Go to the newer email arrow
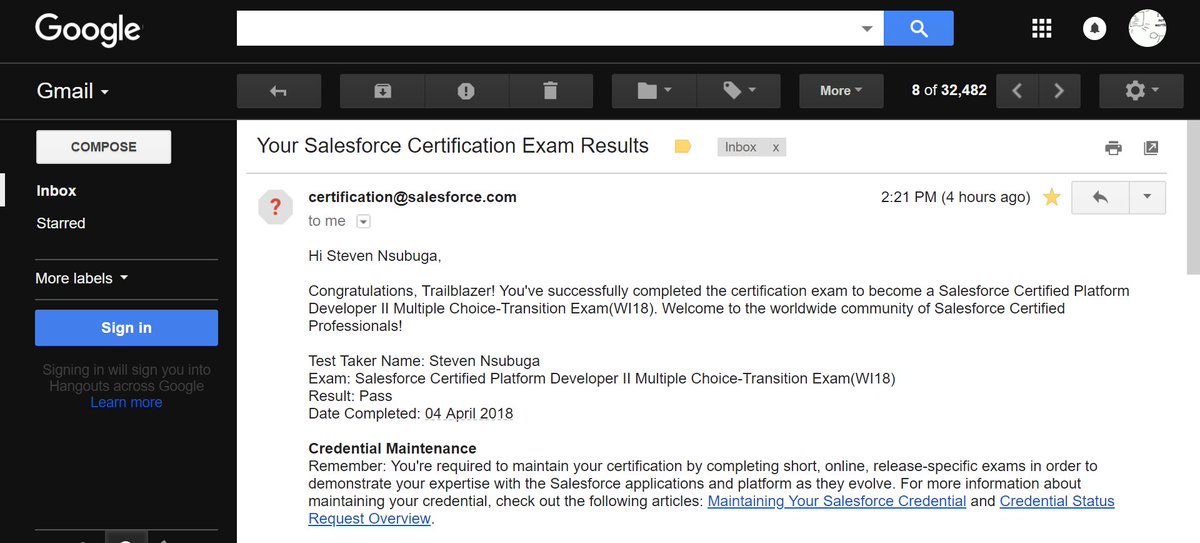The height and width of the screenshot is (543, 1200). (1017, 91)
